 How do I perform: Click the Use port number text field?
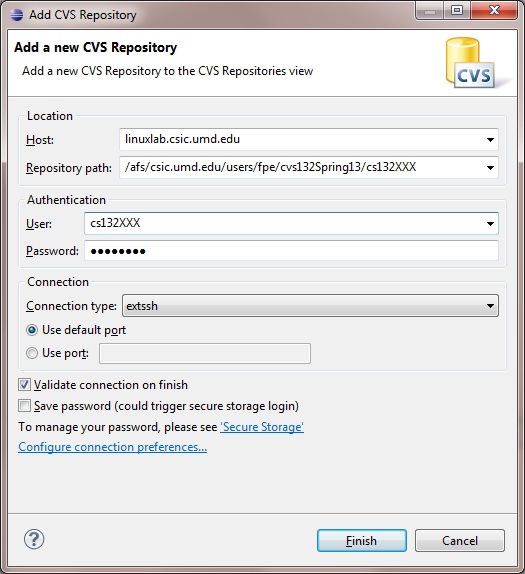[x=205, y=353]
